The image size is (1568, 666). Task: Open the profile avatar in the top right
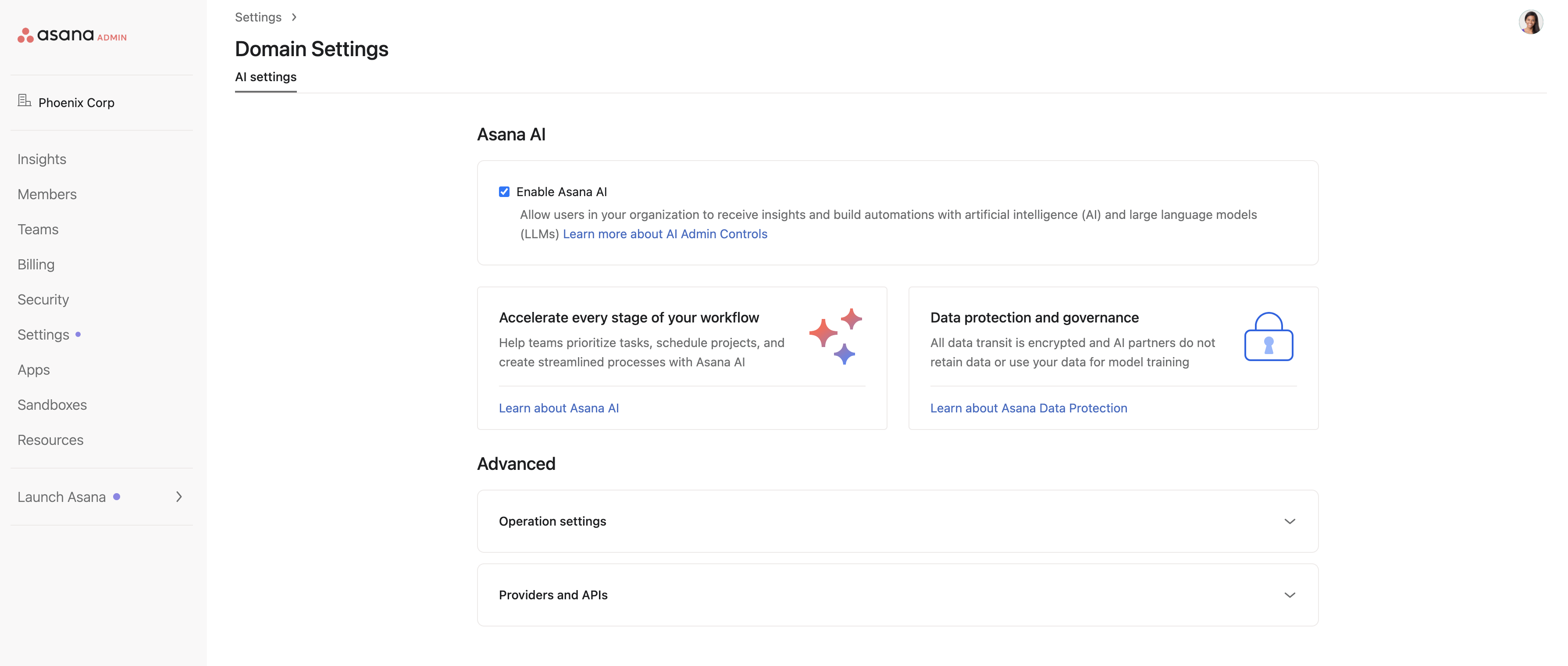1532,21
